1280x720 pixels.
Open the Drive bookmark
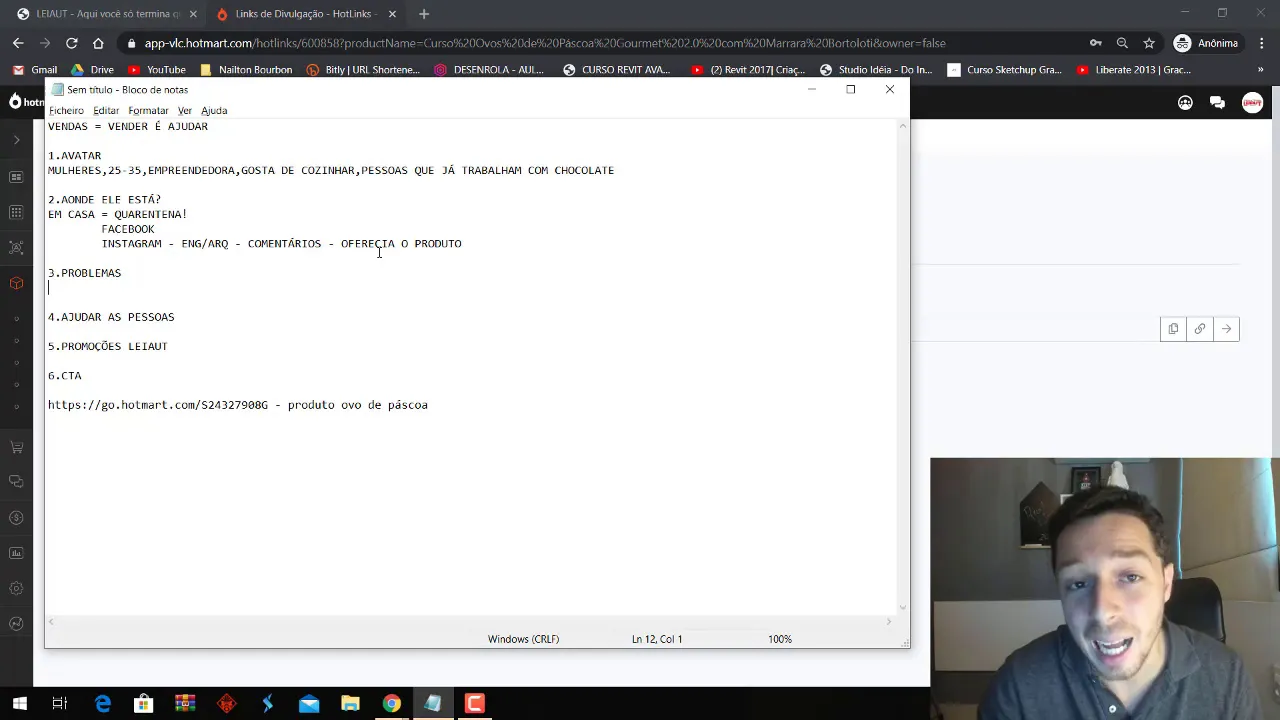92,70
